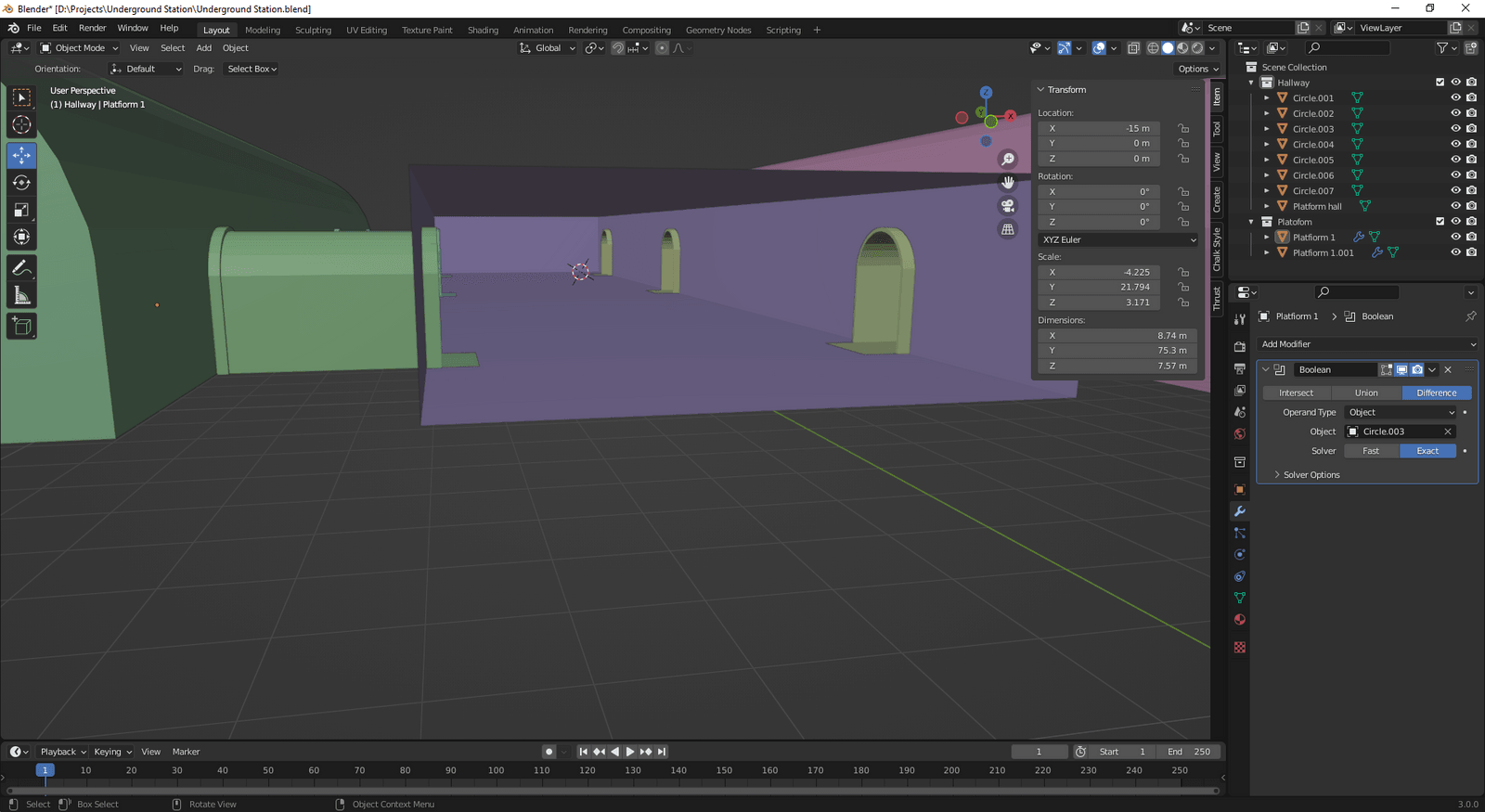The height and width of the screenshot is (812, 1485).
Task: Click frame 100 on the timeline
Action: pos(496,770)
